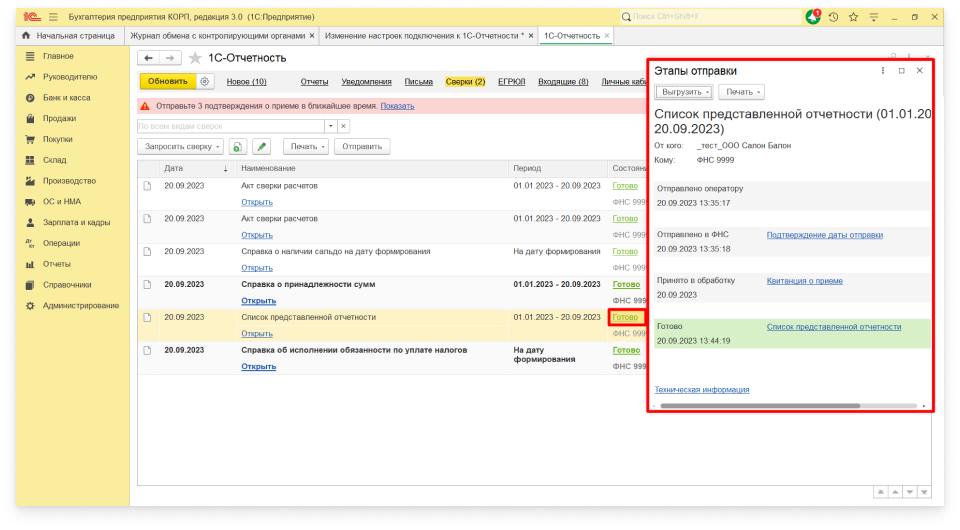Open the Входящие (8) section

pos(563,82)
